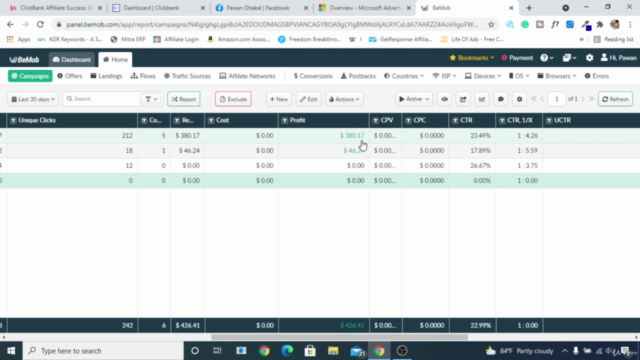Filter the Cost column
Image resolution: width=640 pixels, height=360 pixels.
211,120
